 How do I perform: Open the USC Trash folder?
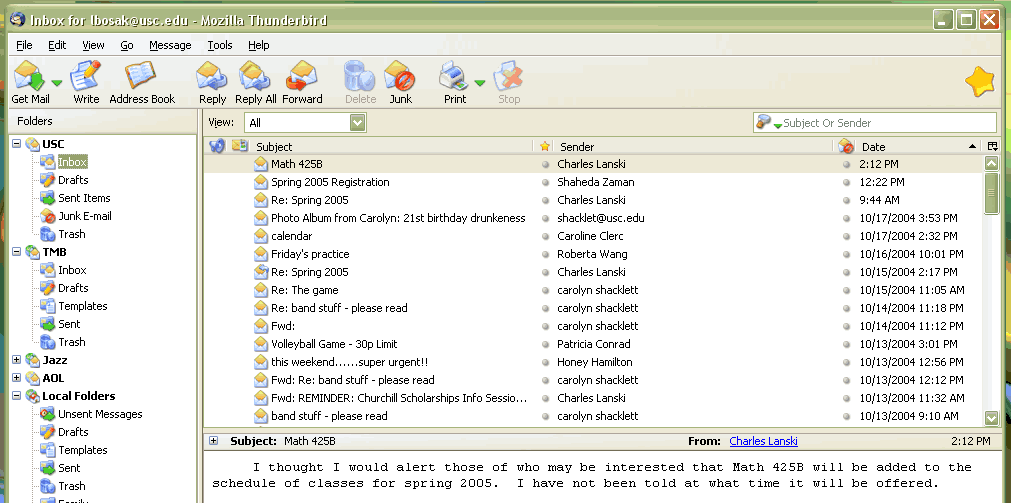pos(72,234)
